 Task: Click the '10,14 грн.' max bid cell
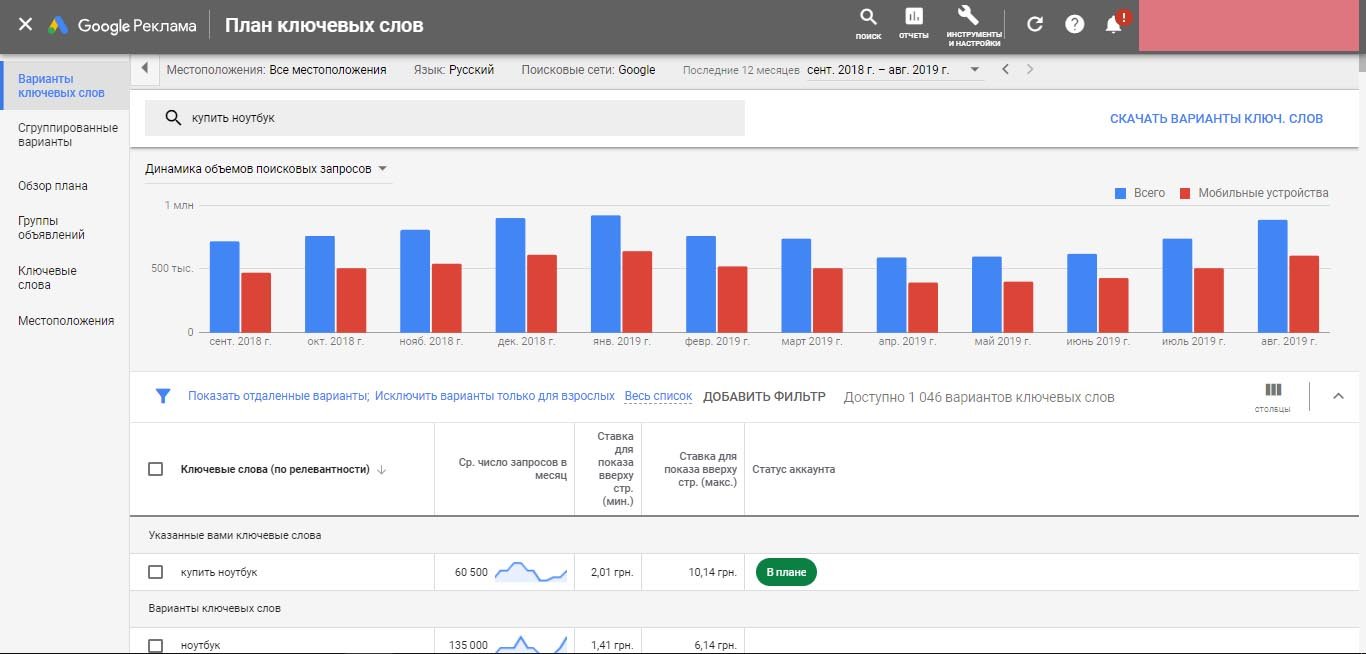coord(713,572)
